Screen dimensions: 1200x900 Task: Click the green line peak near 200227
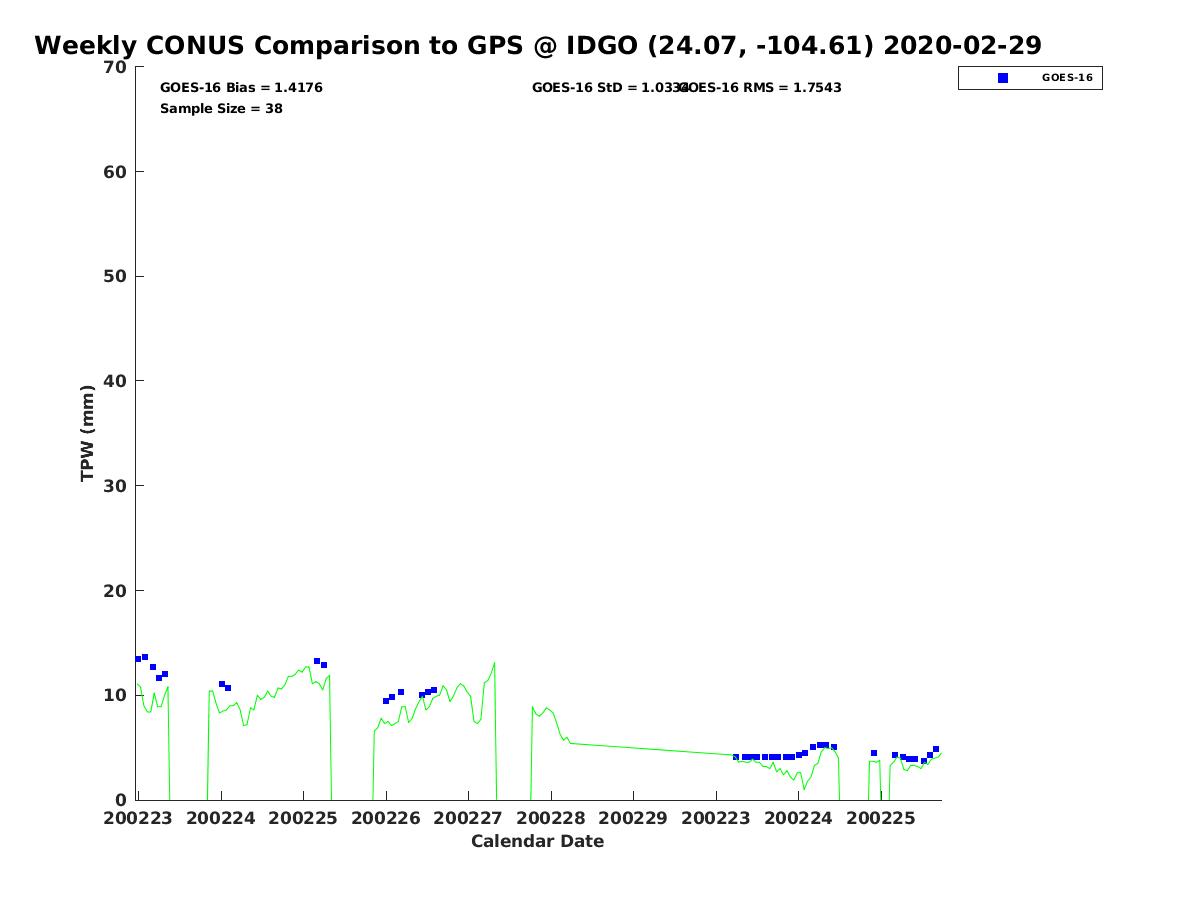click(494, 663)
